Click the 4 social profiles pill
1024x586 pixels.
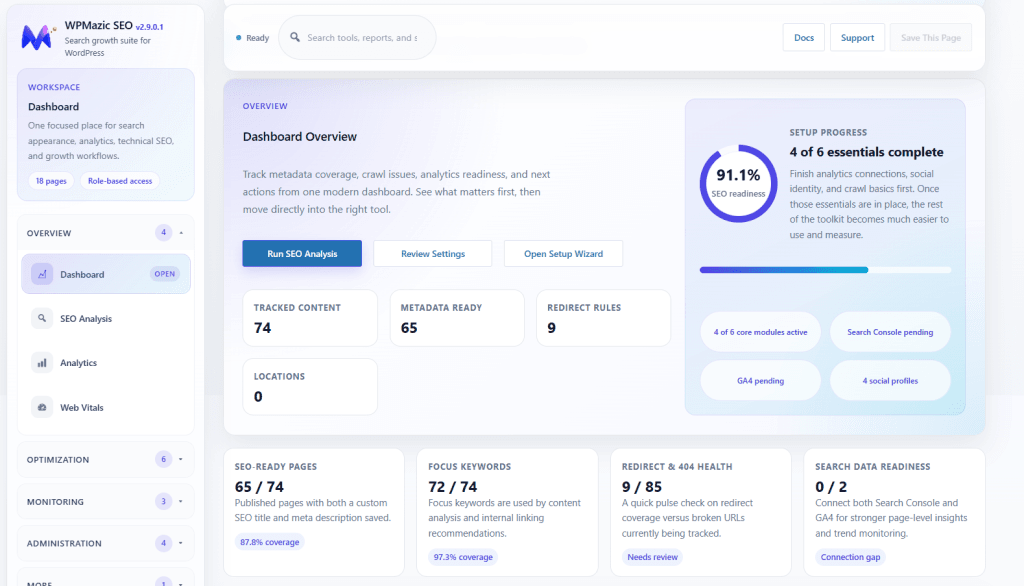890,380
